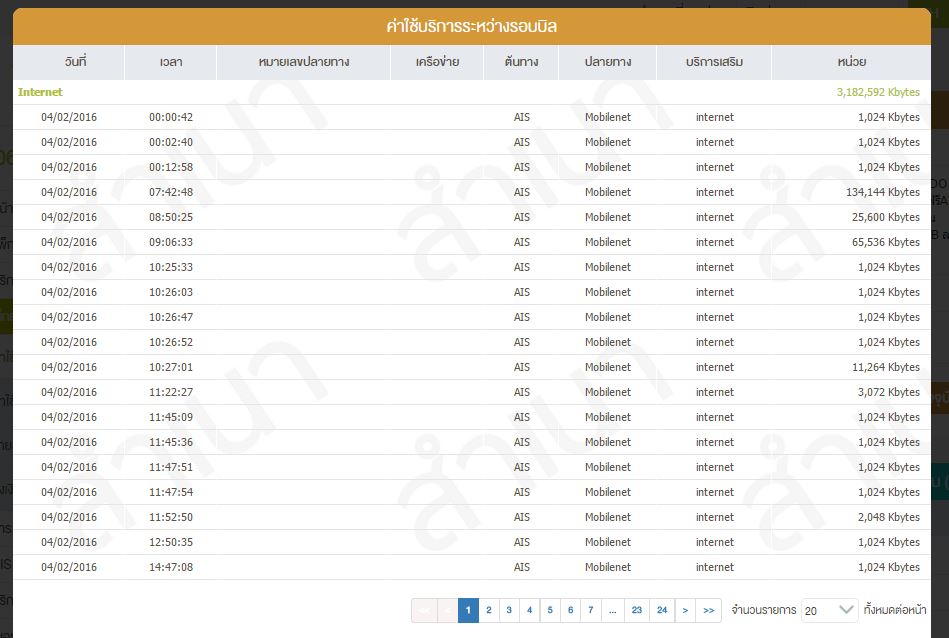The image size is (949, 638).
Task: Select current page 1 button
Action: tap(468, 610)
